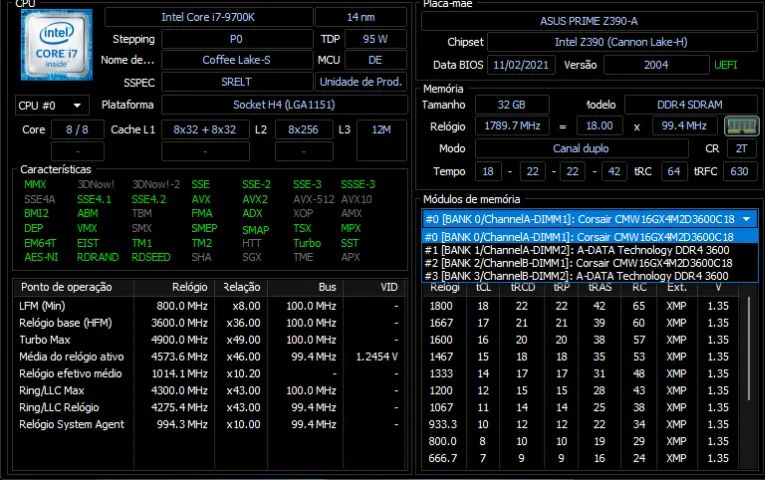
Task: Click the SSE4.2 feature label
Action: (x=148, y=199)
